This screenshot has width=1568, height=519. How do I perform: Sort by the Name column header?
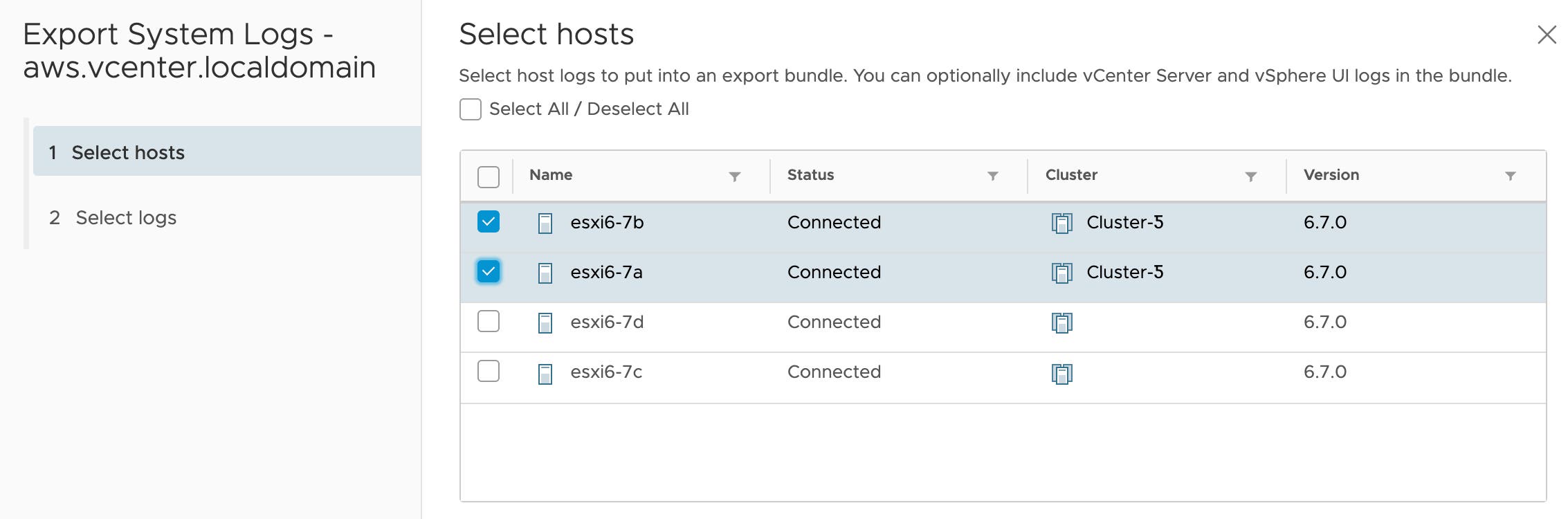coord(551,175)
